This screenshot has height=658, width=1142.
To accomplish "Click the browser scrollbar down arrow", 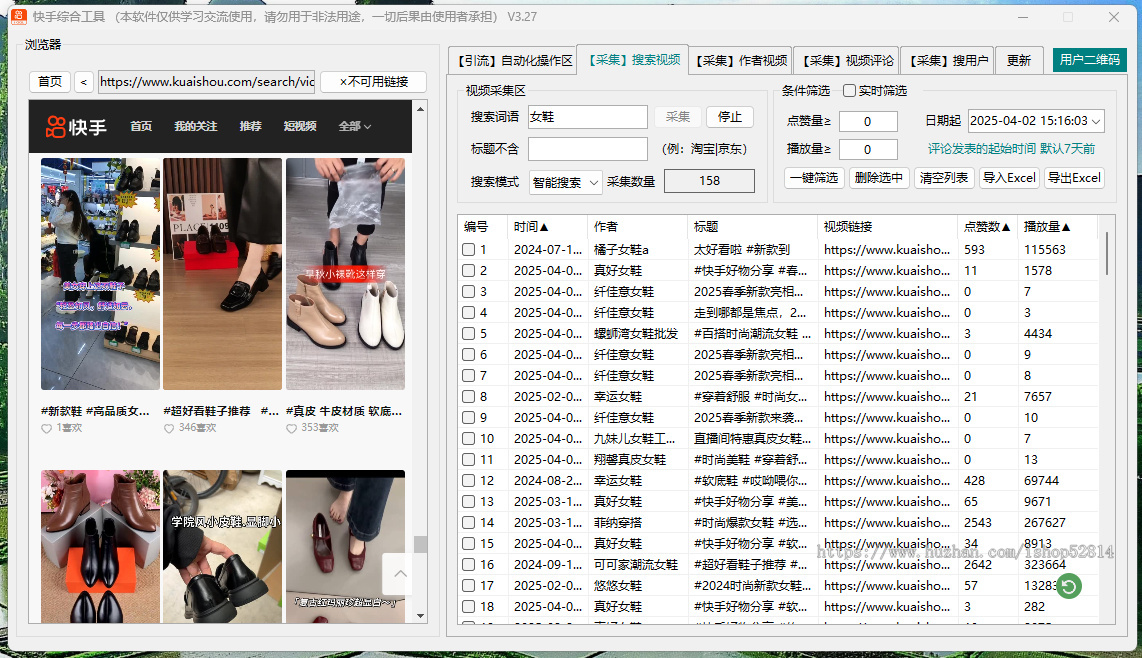I will [x=420, y=616].
